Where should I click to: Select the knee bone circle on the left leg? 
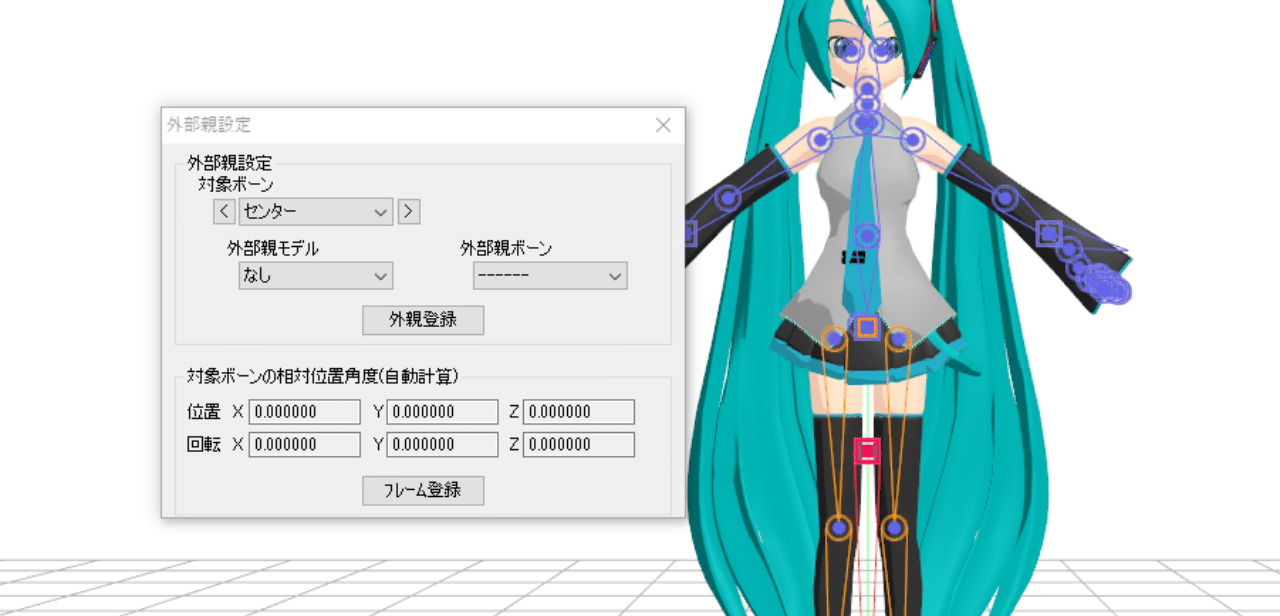click(x=839, y=527)
